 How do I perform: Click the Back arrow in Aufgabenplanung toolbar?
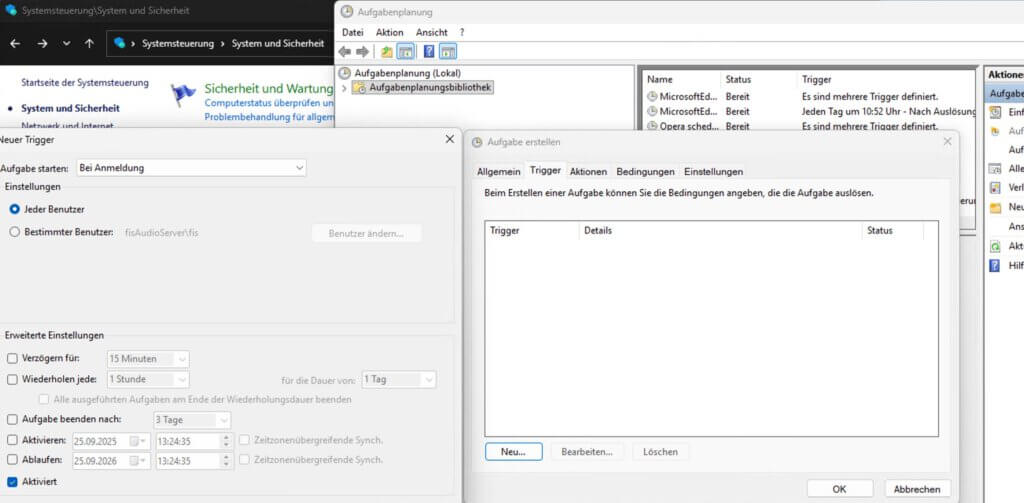pos(344,52)
